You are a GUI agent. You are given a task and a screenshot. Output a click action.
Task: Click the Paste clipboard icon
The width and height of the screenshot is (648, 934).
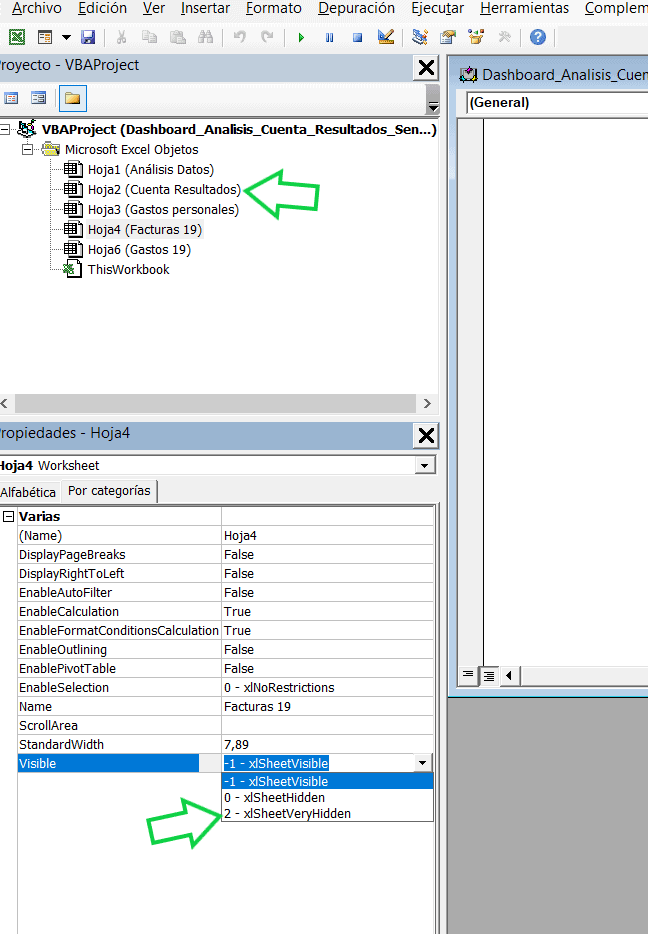point(177,38)
